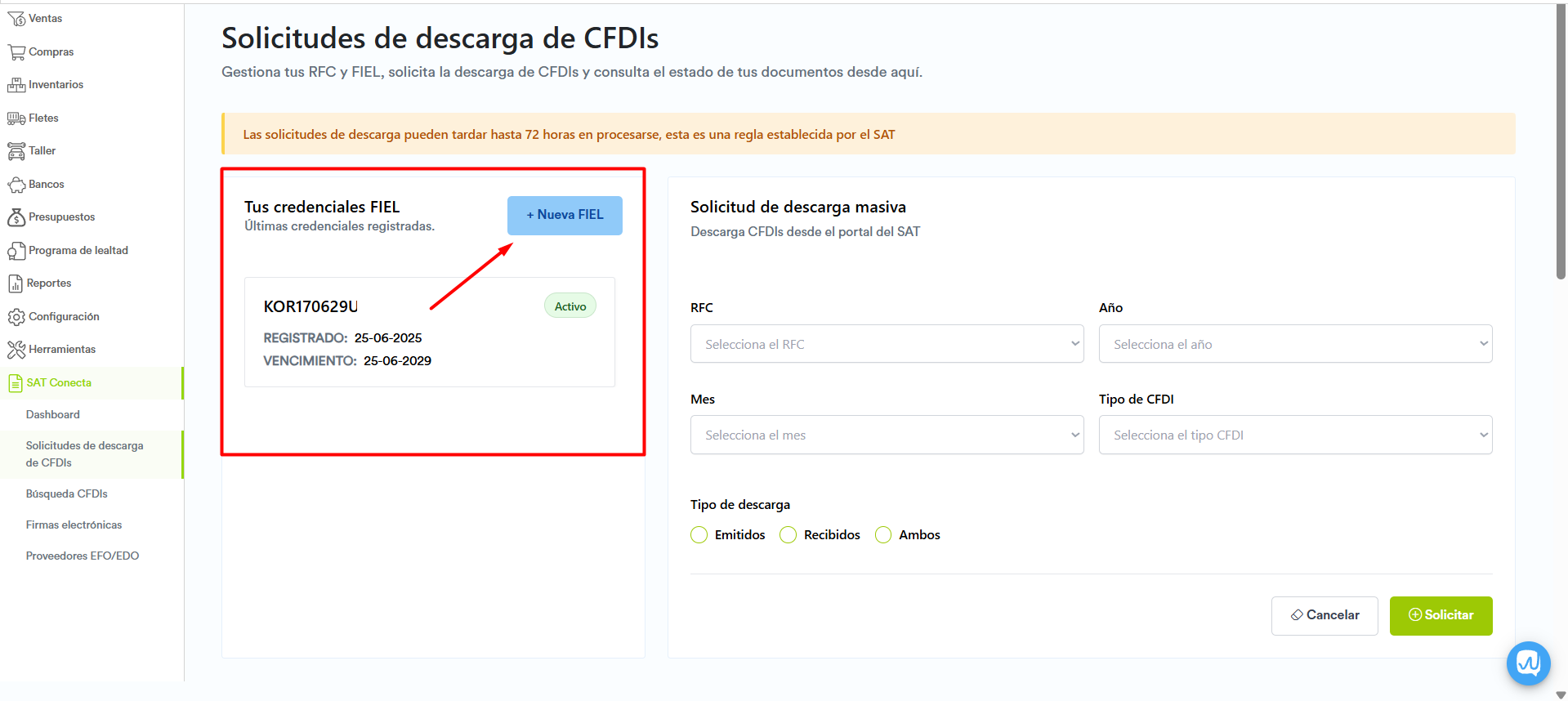
Task: Open Compras via the shopping cart icon
Action: (16, 52)
